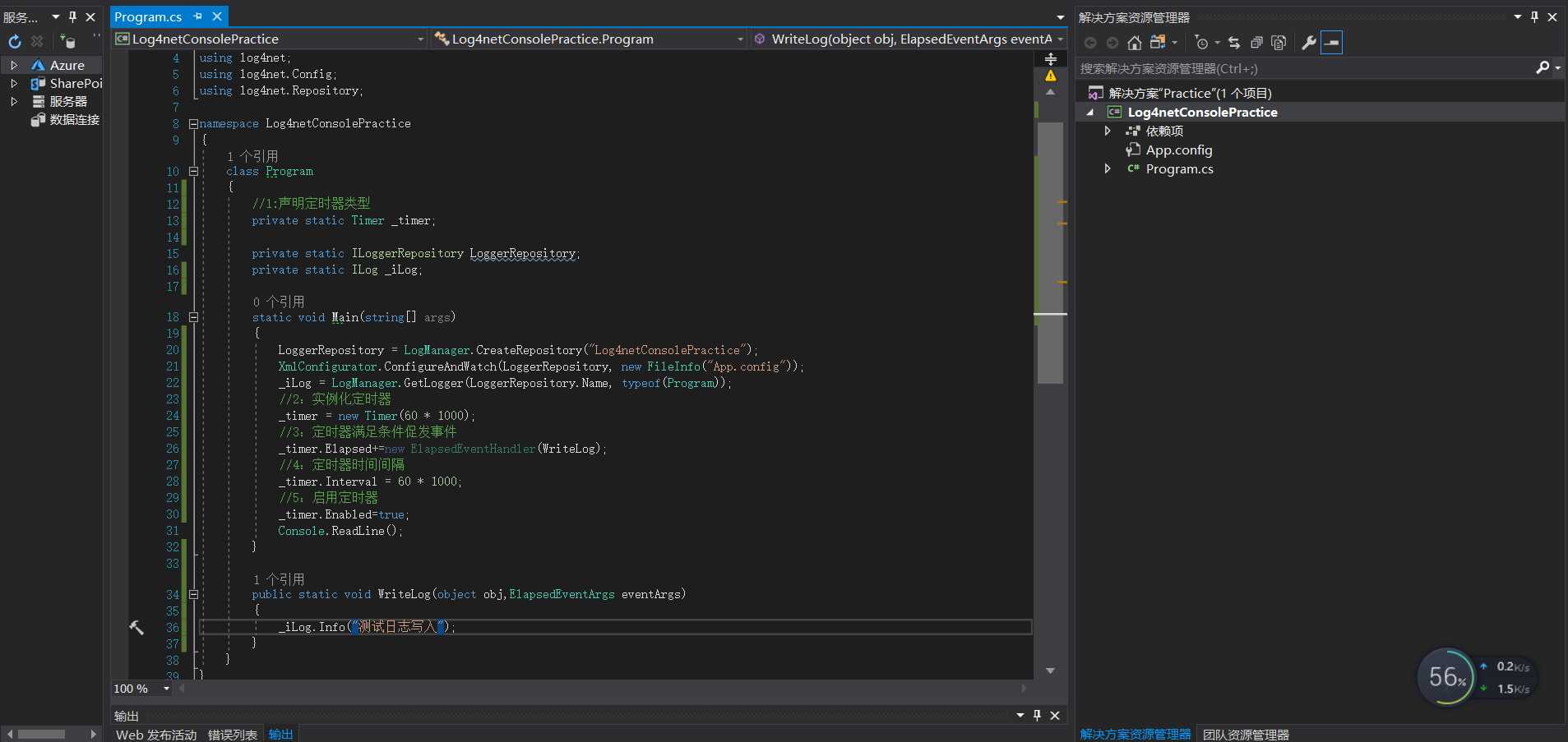Expand the SharePoint tree node
Screen dimensions: 1568x742
[14, 83]
